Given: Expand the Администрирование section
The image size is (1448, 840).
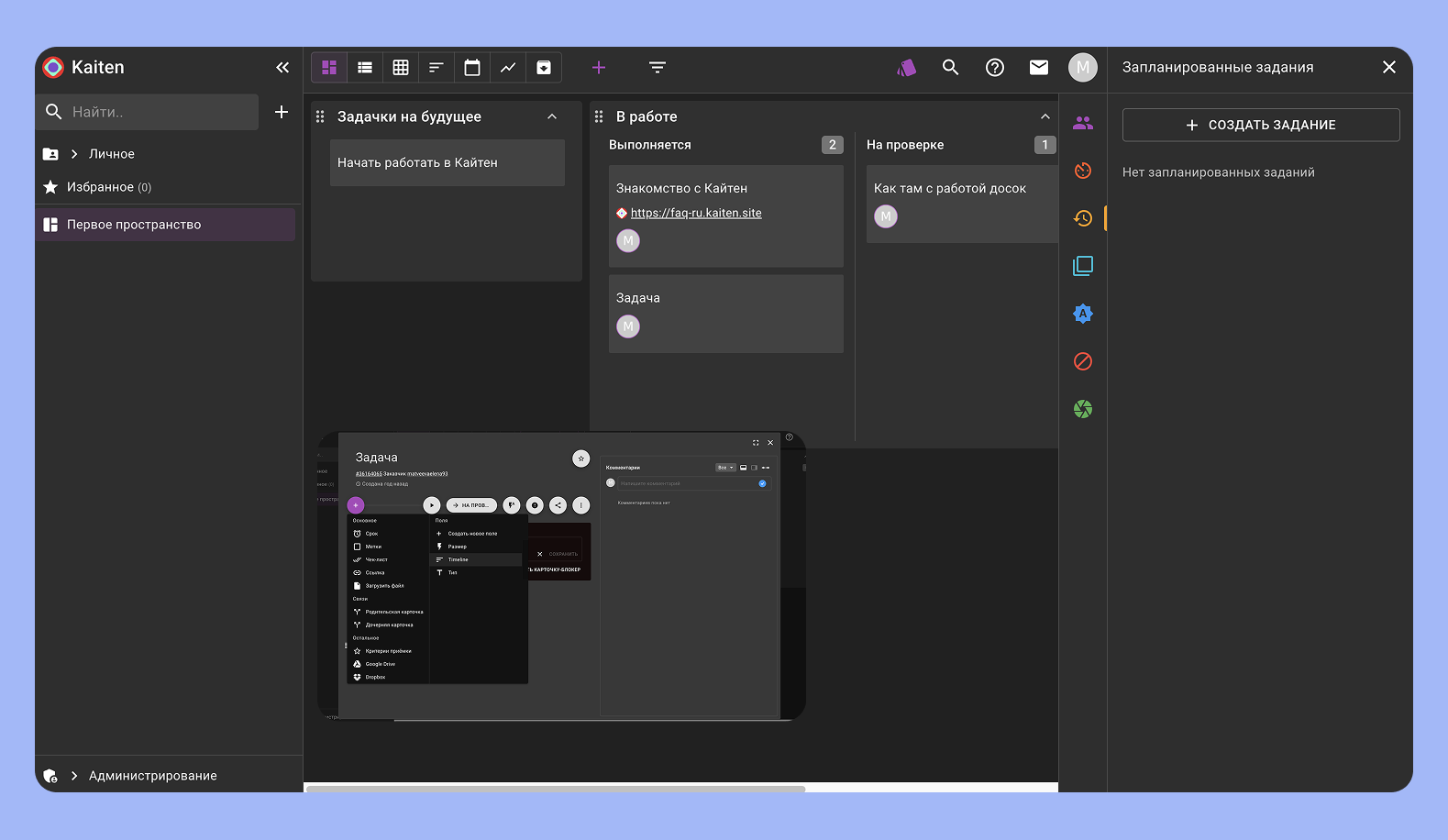Looking at the screenshot, I should pyautogui.click(x=74, y=776).
